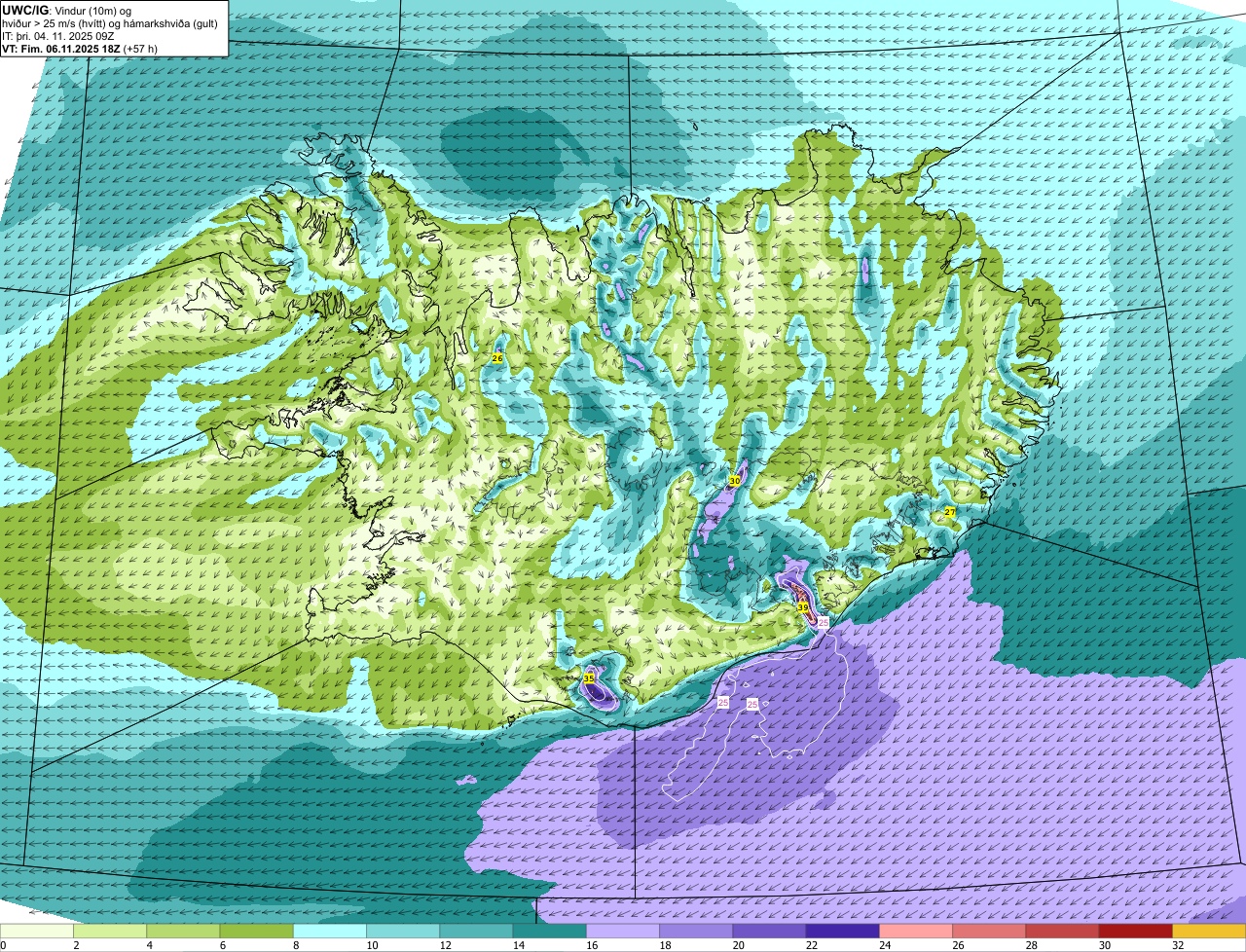This screenshot has height=952, width=1246.
Task: Click the light lavender 16–18 m/s swatch
Action: [623, 932]
